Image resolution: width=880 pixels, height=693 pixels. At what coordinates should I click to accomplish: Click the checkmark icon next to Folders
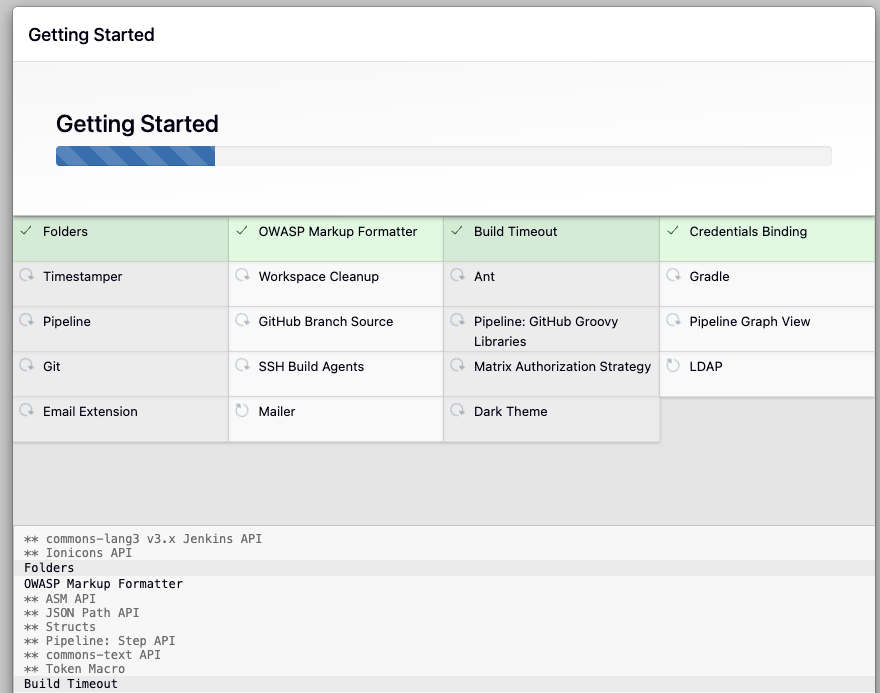[x=26, y=231]
